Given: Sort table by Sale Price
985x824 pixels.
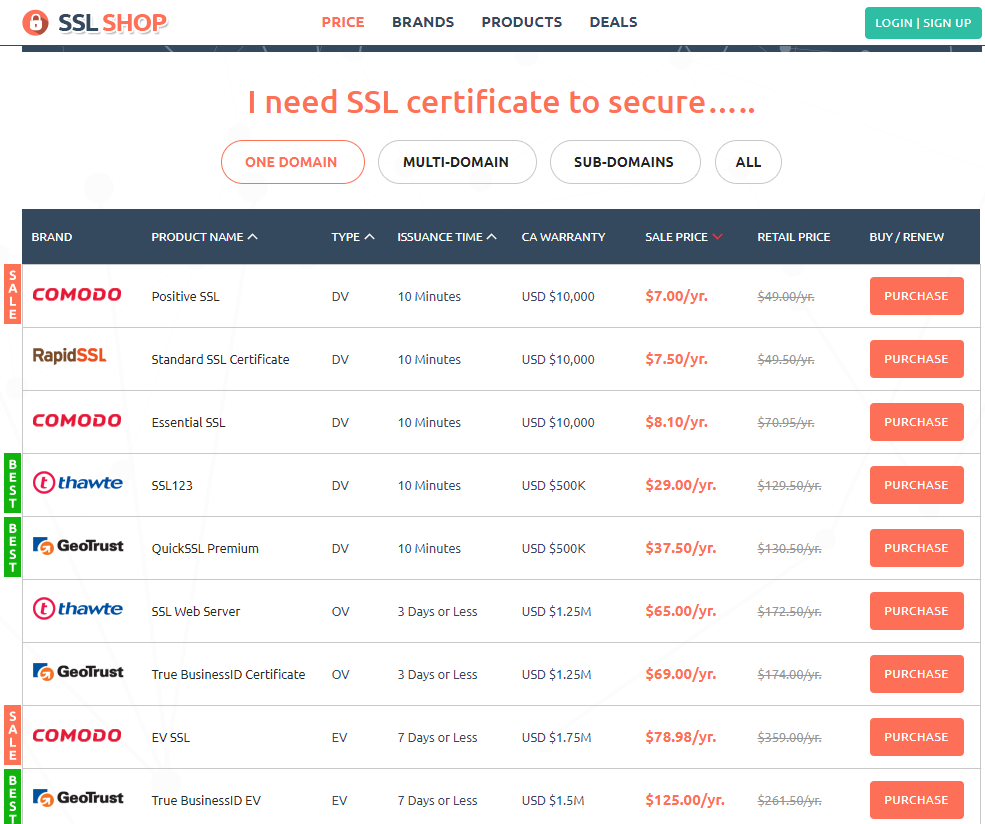Looking at the screenshot, I should [683, 237].
